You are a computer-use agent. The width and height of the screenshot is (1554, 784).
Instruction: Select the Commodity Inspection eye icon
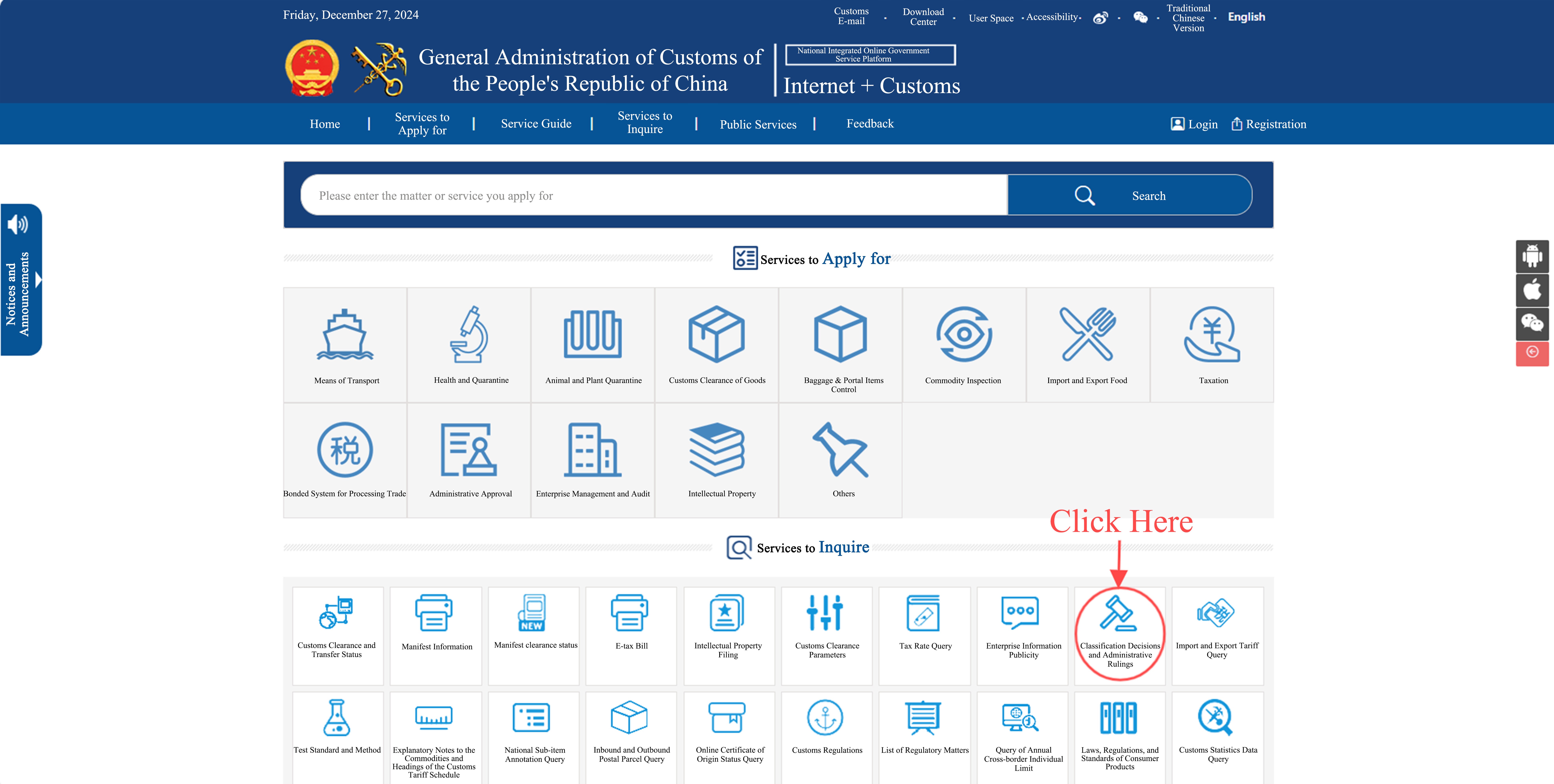tap(964, 334)
